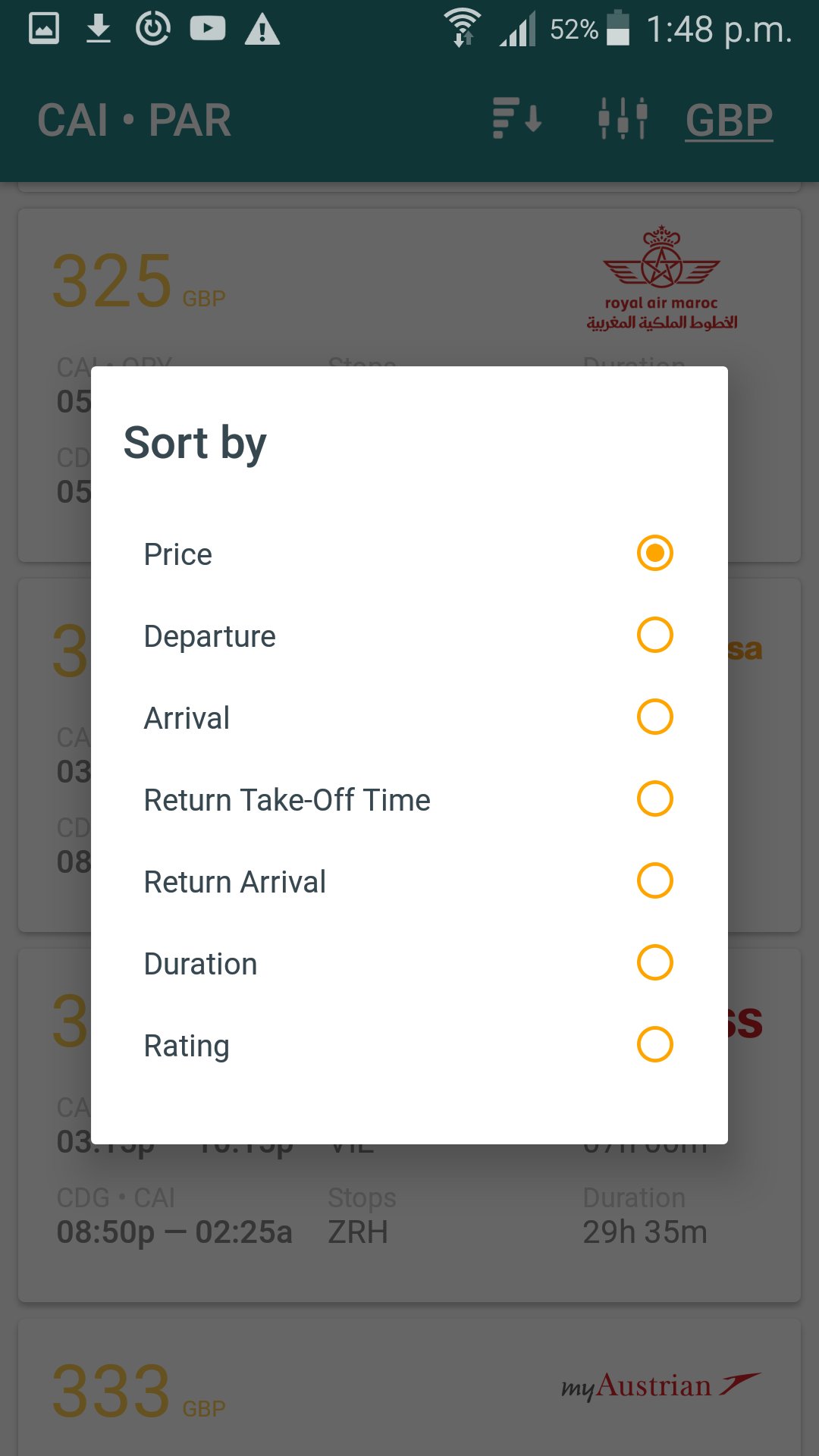This screenshot has height=1456, width=819.
Task: Tap the warning triangle status icon
Action: point(262,30)
